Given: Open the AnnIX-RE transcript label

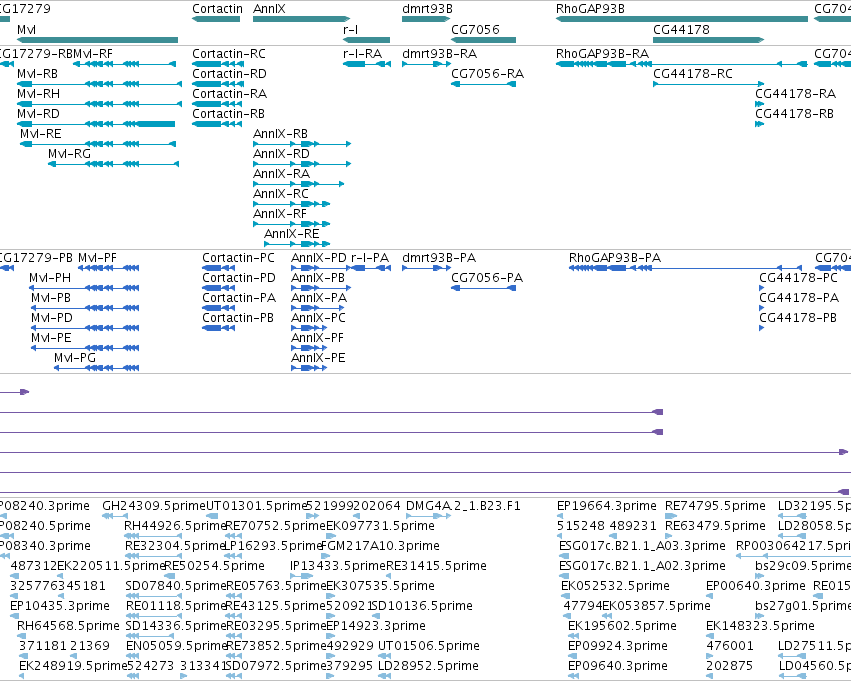Looking at the screenshot, I should click(x=291, y=234).
